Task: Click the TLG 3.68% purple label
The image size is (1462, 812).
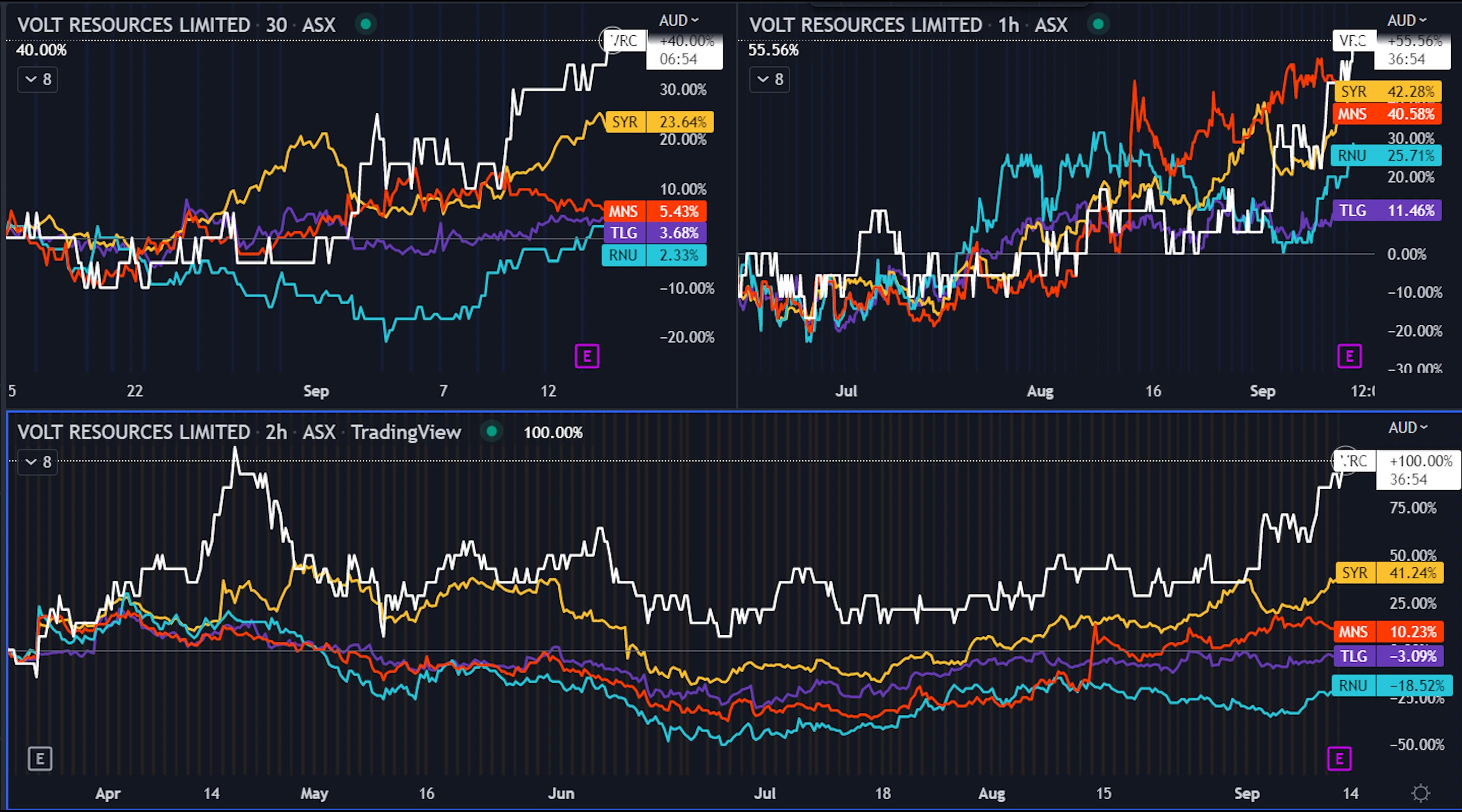Action: pos(654,233)
